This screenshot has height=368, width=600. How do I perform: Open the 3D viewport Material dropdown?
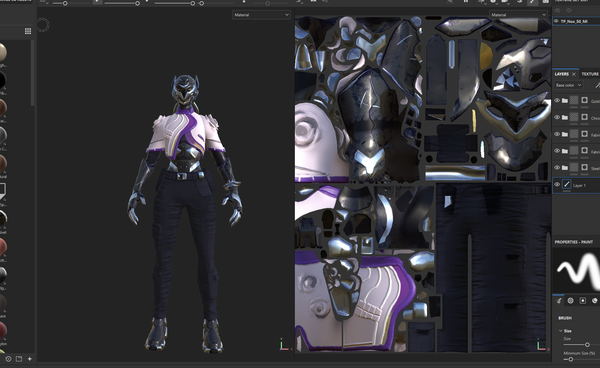tap(261, 15)
